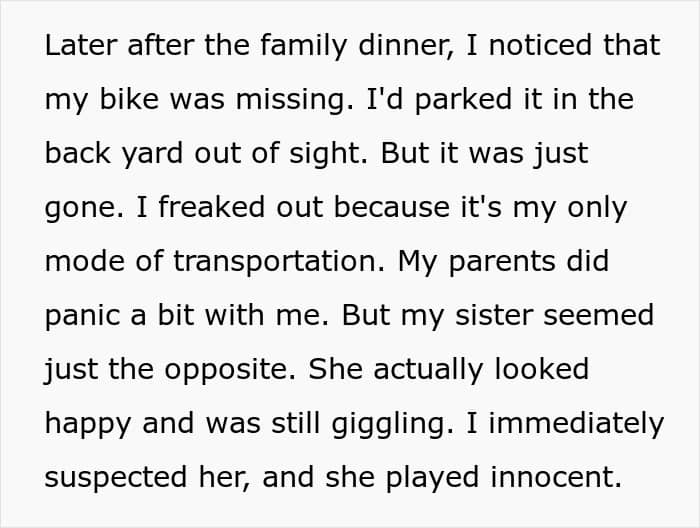Image resolution: width=700 pixels, height=528 pixels.
Task: Click the word "parents"
Action: point(502,263)
